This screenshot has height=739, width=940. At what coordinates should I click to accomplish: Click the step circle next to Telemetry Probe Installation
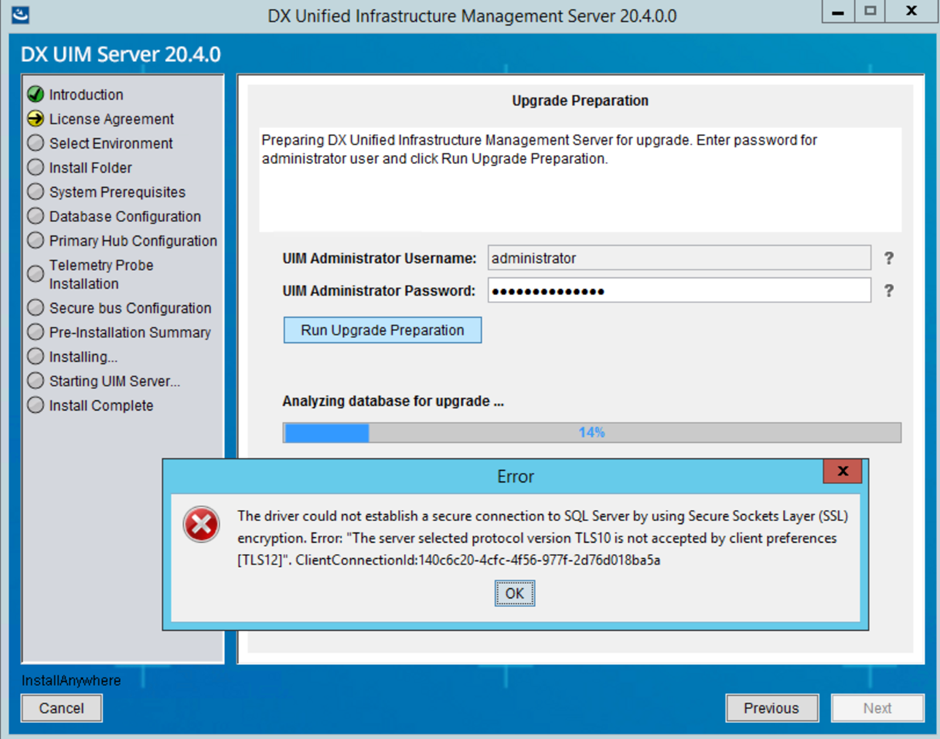35,274
